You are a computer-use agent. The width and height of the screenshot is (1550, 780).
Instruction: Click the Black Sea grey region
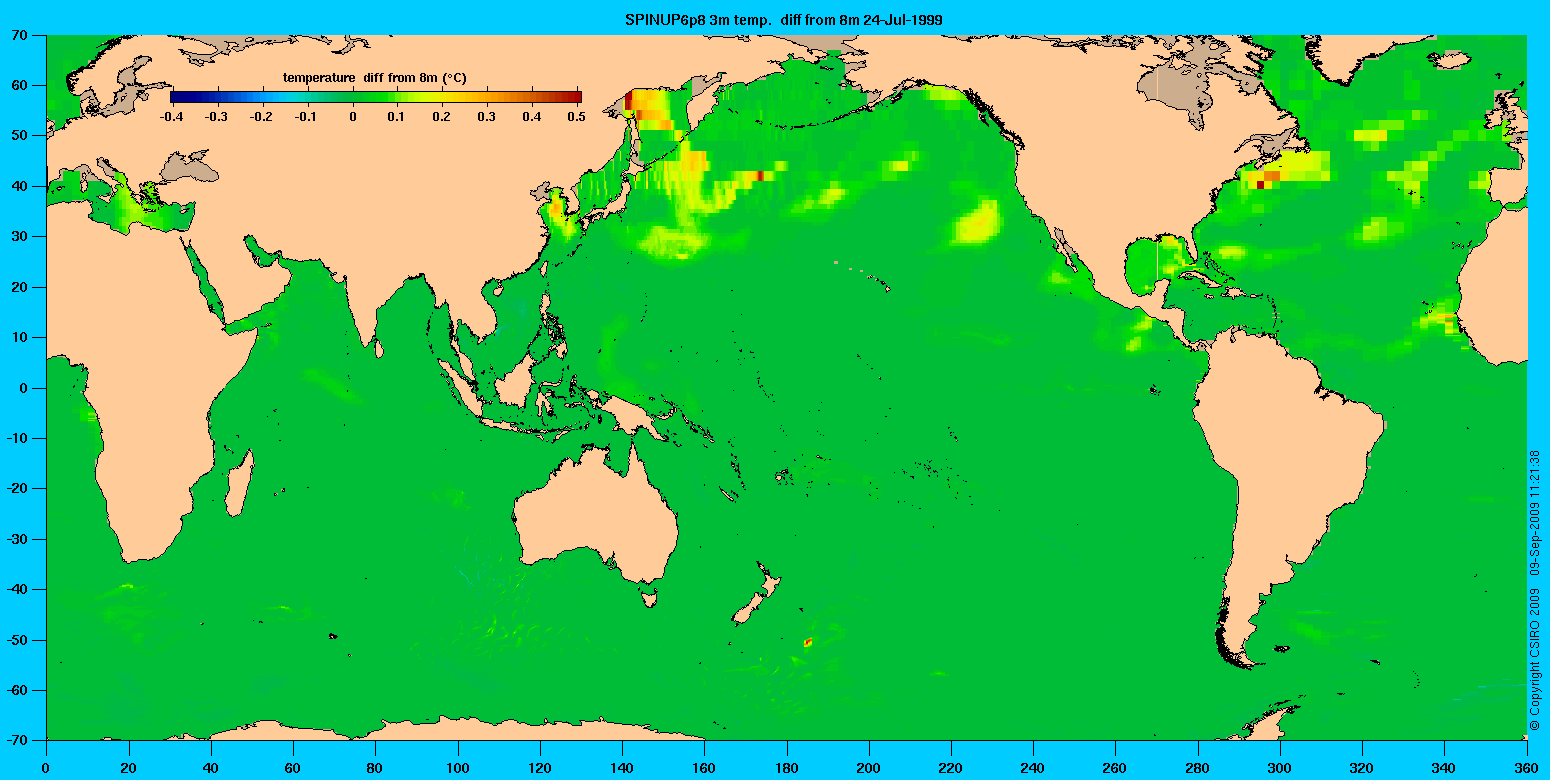pyautogui.click(x=187, y=166)
